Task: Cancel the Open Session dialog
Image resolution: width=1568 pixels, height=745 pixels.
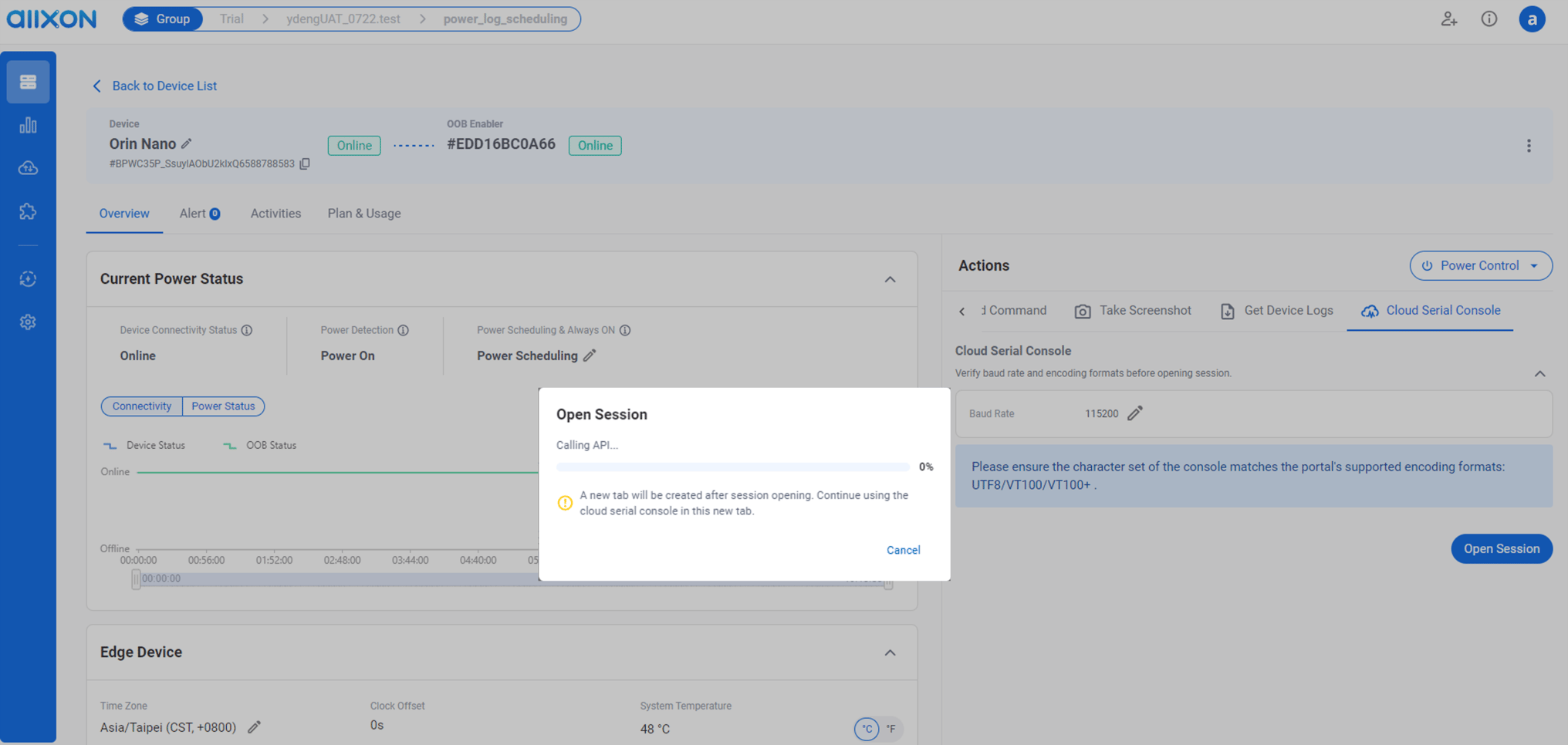Action: 903,550
